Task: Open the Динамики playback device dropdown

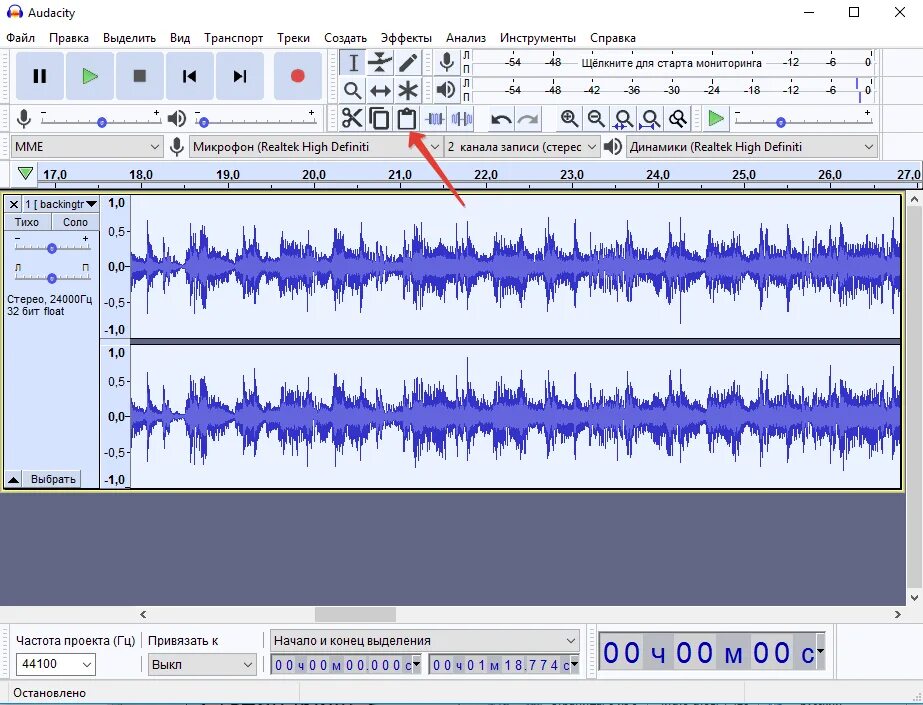Action: click(x=752, y=147)
